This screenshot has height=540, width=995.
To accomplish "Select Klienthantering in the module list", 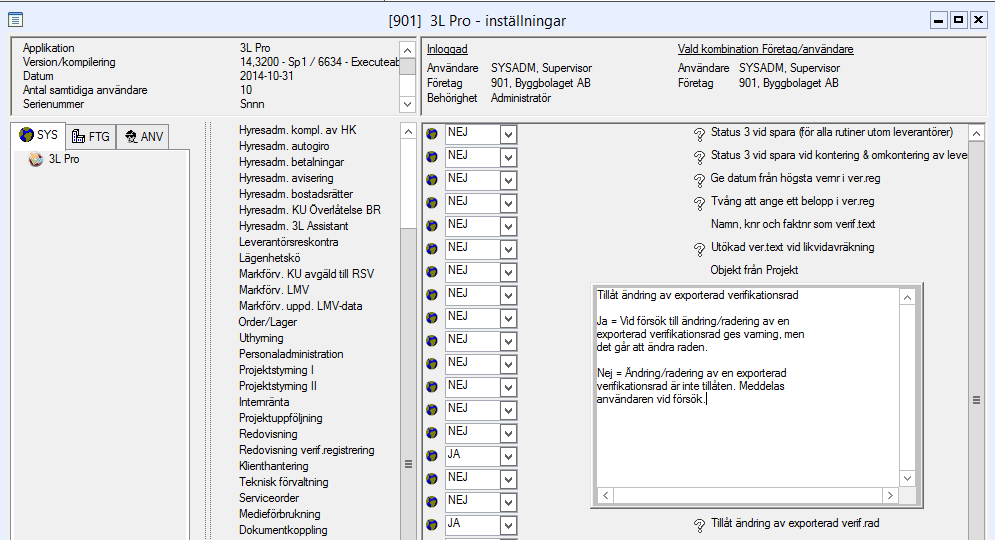I will pyautogui.click(x=273, y=466).
